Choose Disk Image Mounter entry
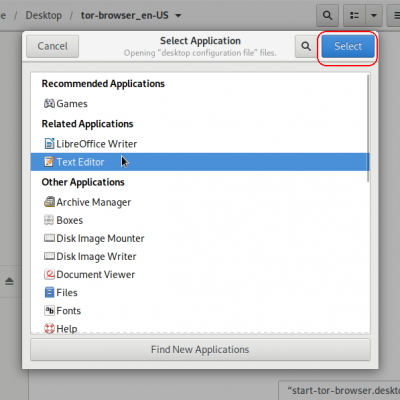 pyautogui.click(x=200, y=238)
